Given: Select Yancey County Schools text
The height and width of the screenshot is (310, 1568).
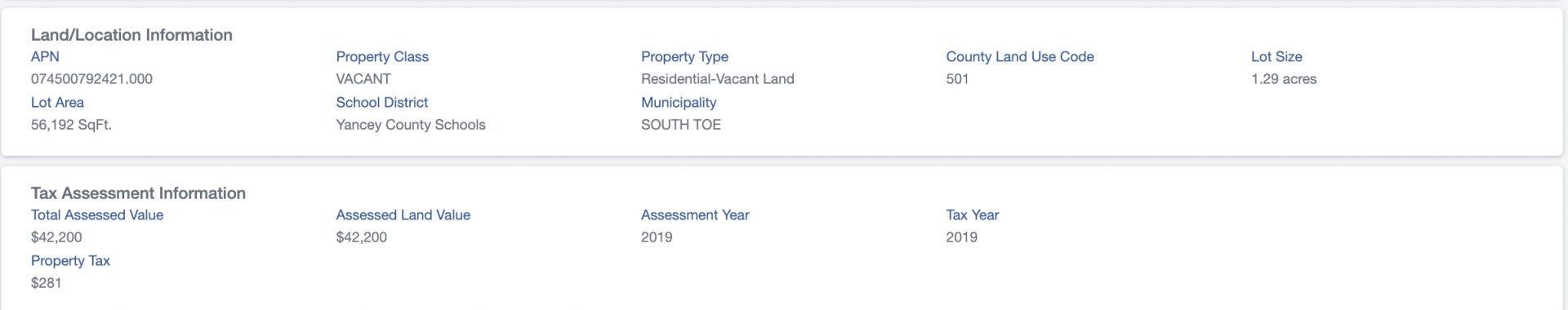Looking at the screenshot, I should pyautogui.click(x=411, y=125).
